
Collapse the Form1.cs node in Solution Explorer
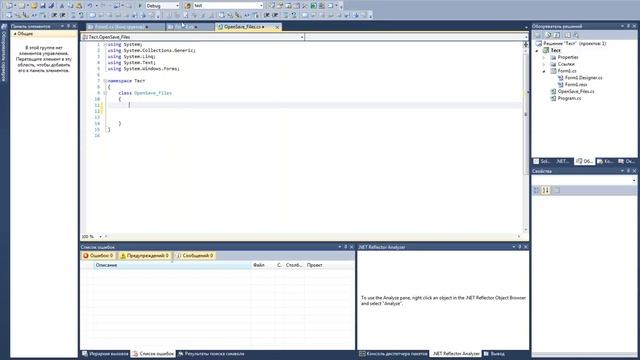[544, 71]
